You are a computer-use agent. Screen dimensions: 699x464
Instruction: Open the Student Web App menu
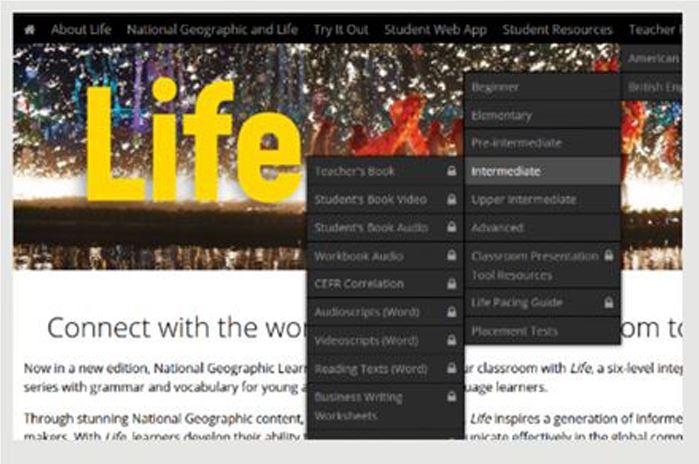[x=436, y=30]
